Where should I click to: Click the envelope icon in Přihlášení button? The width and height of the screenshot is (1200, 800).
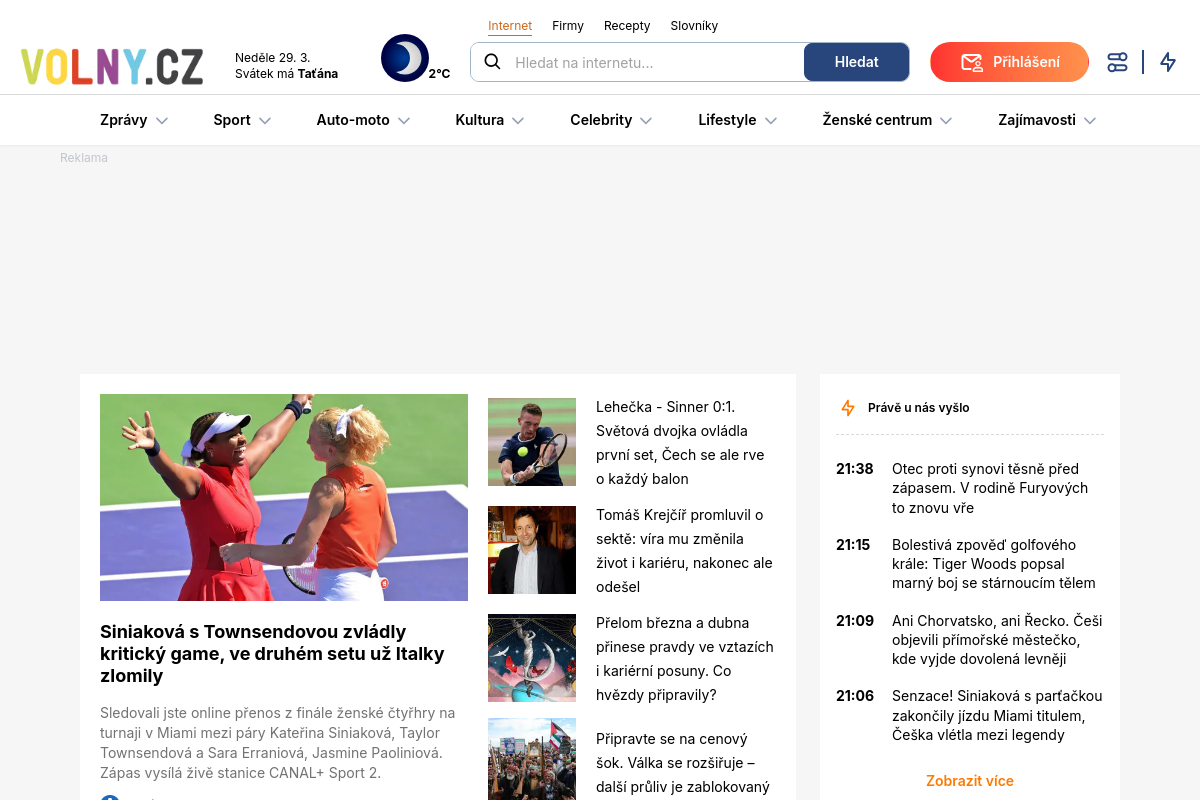(x=971, y=62)
